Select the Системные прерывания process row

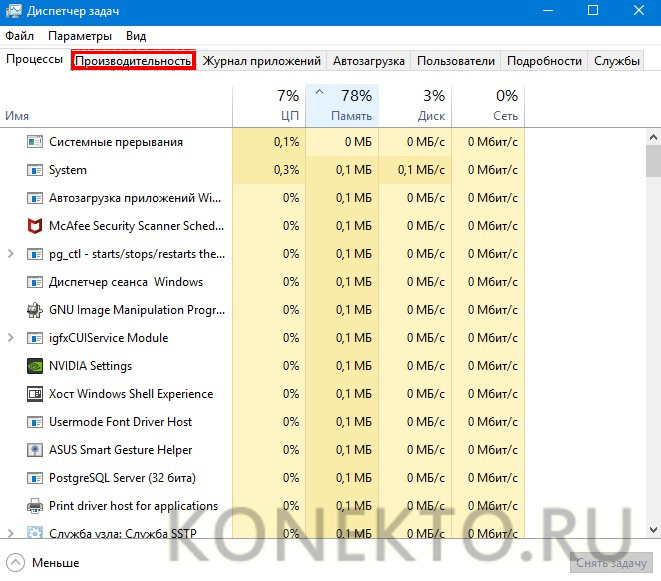[262, 142]
